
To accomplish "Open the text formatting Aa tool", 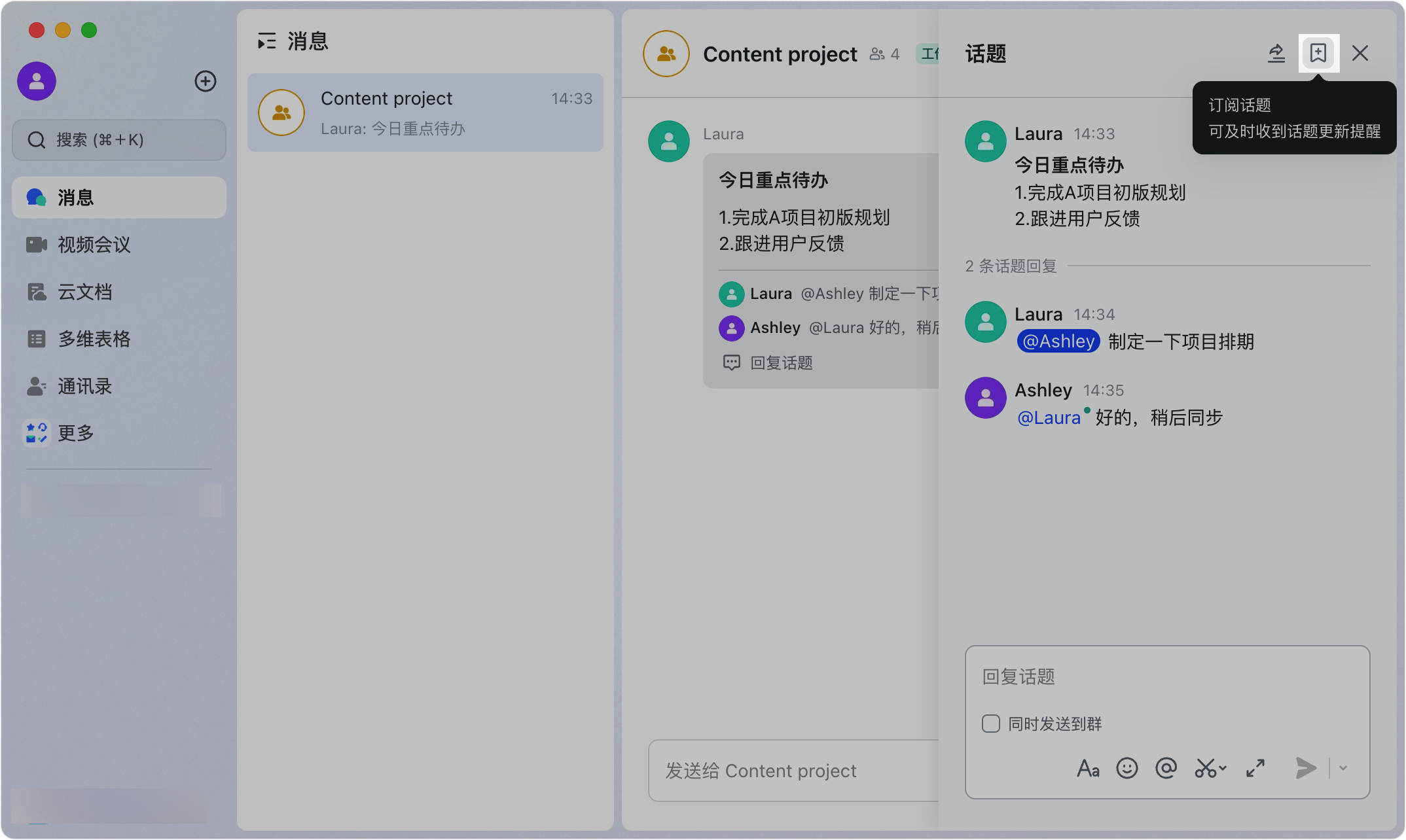I will pos(1088,768).
